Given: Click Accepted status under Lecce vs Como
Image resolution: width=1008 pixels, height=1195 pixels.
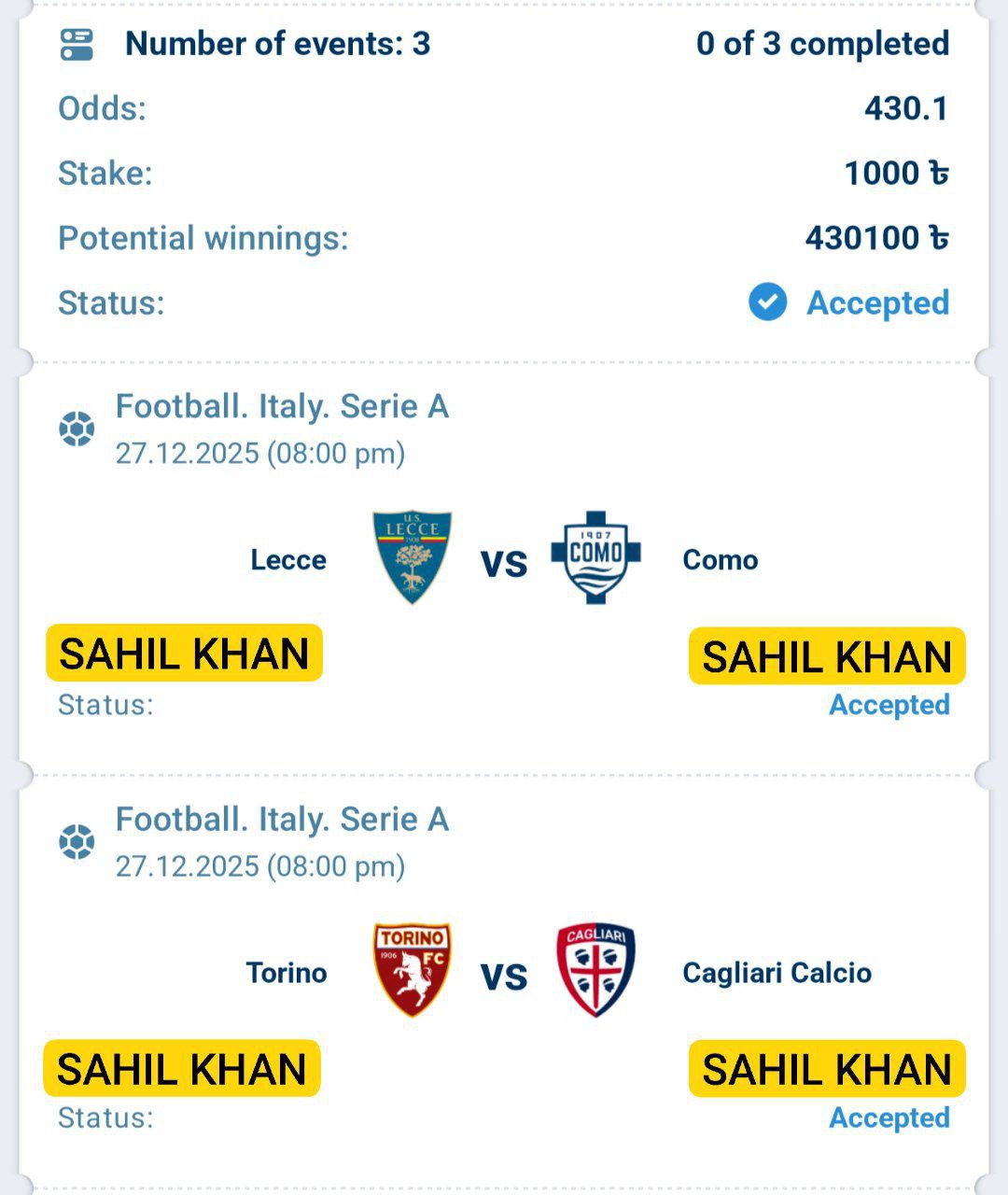Looking at the screenshot, I should click(889, 705).
